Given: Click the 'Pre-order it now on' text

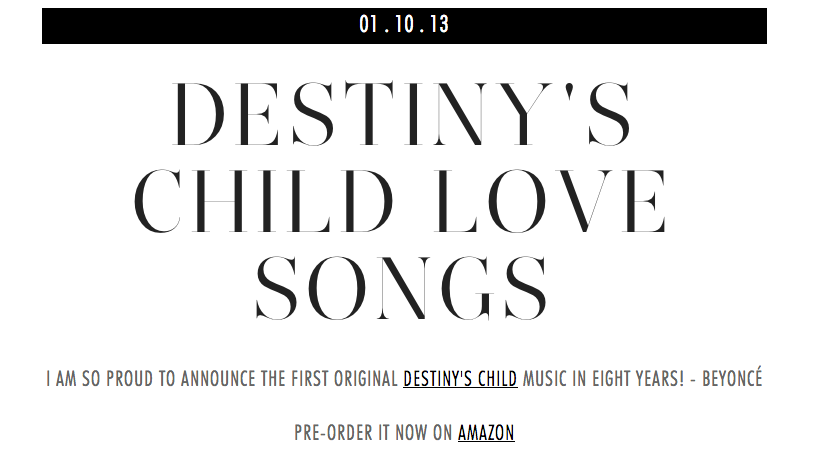Looking at the screenshot, I should click(374, 433).
